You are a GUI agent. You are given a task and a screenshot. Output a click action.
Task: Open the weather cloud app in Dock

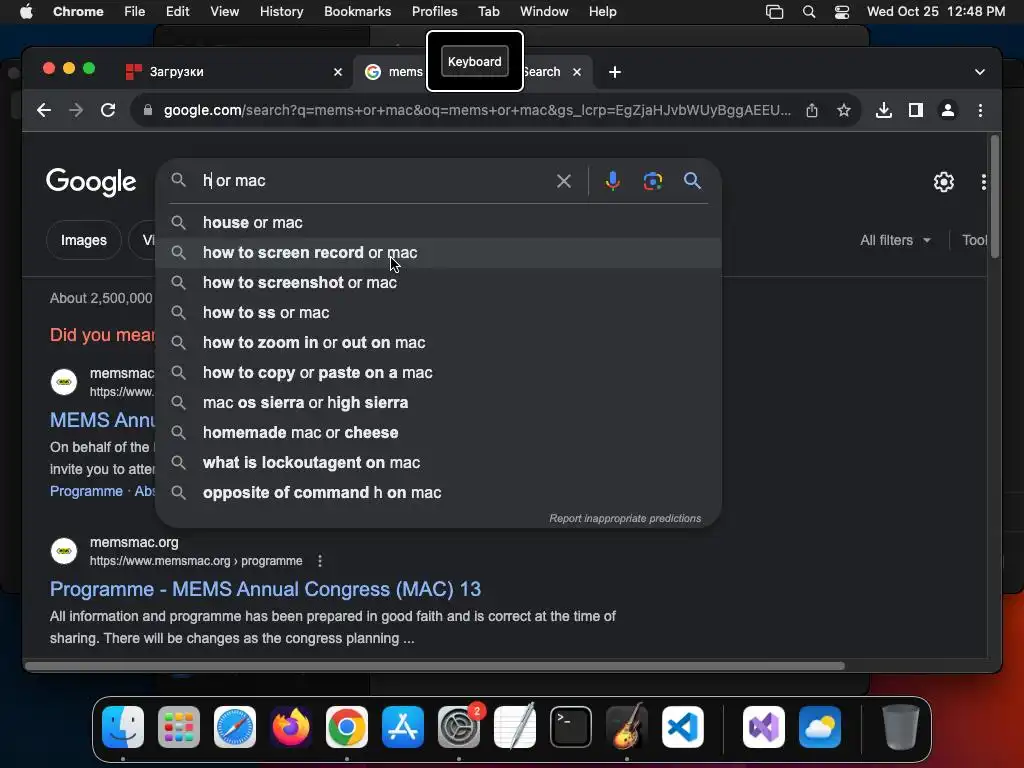pos(820,727)
